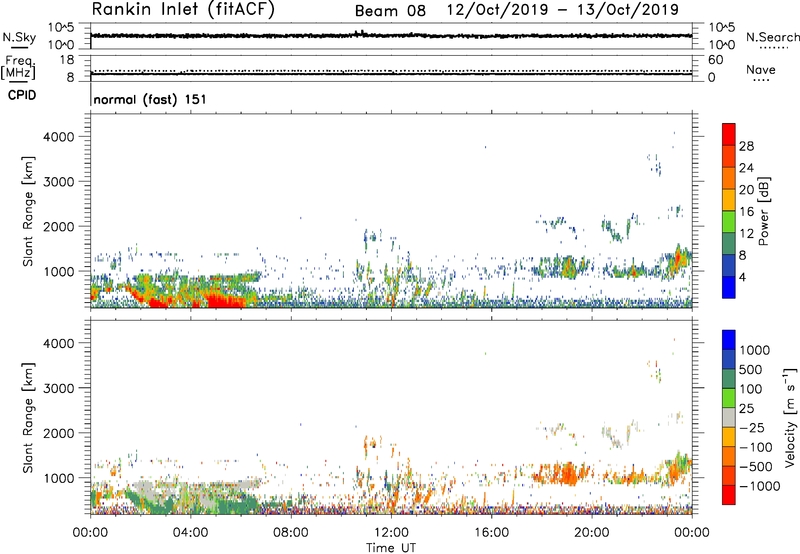Click the 4 label on Power color bar
This screenshot has height=554, width=800.
click(x=743, y=278)
